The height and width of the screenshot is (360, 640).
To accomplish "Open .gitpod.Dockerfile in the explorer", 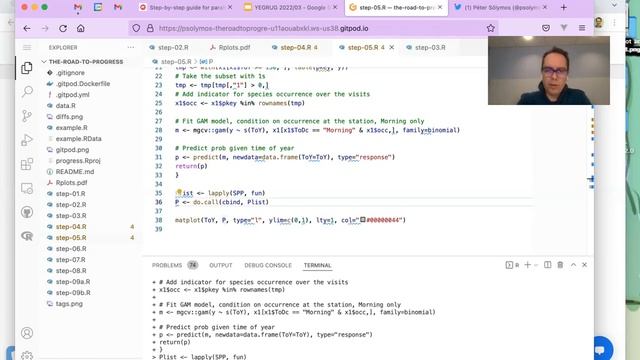I will click(83, 84).
